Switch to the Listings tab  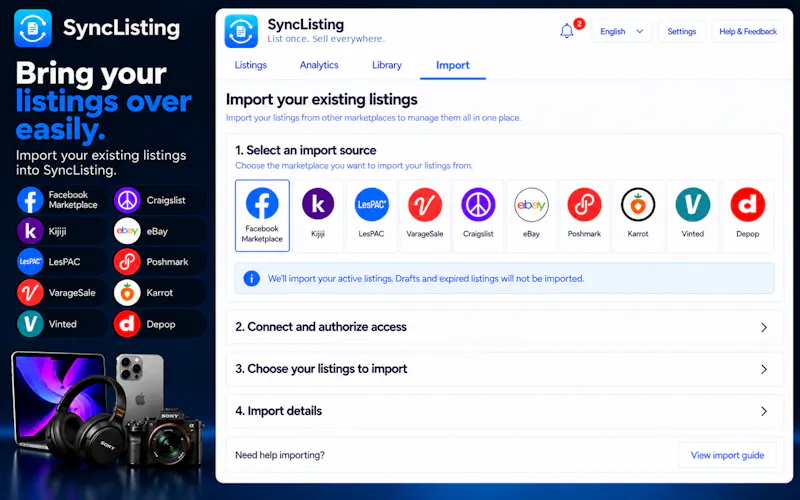point(251,65)
